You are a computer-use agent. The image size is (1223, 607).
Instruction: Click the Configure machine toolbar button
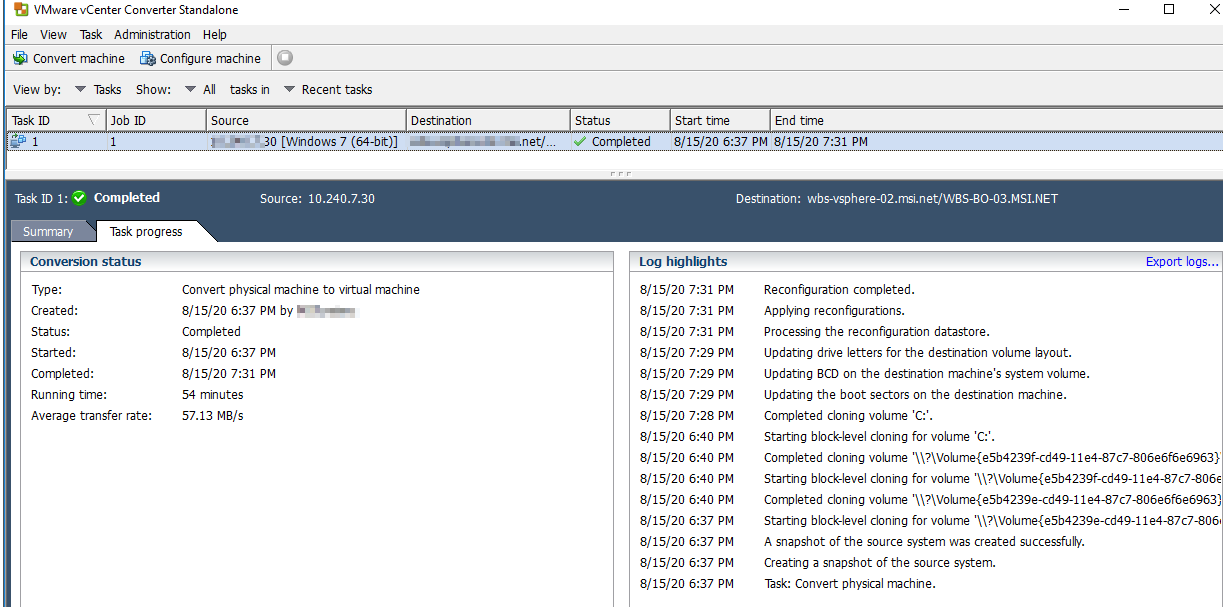pos(200,58)
